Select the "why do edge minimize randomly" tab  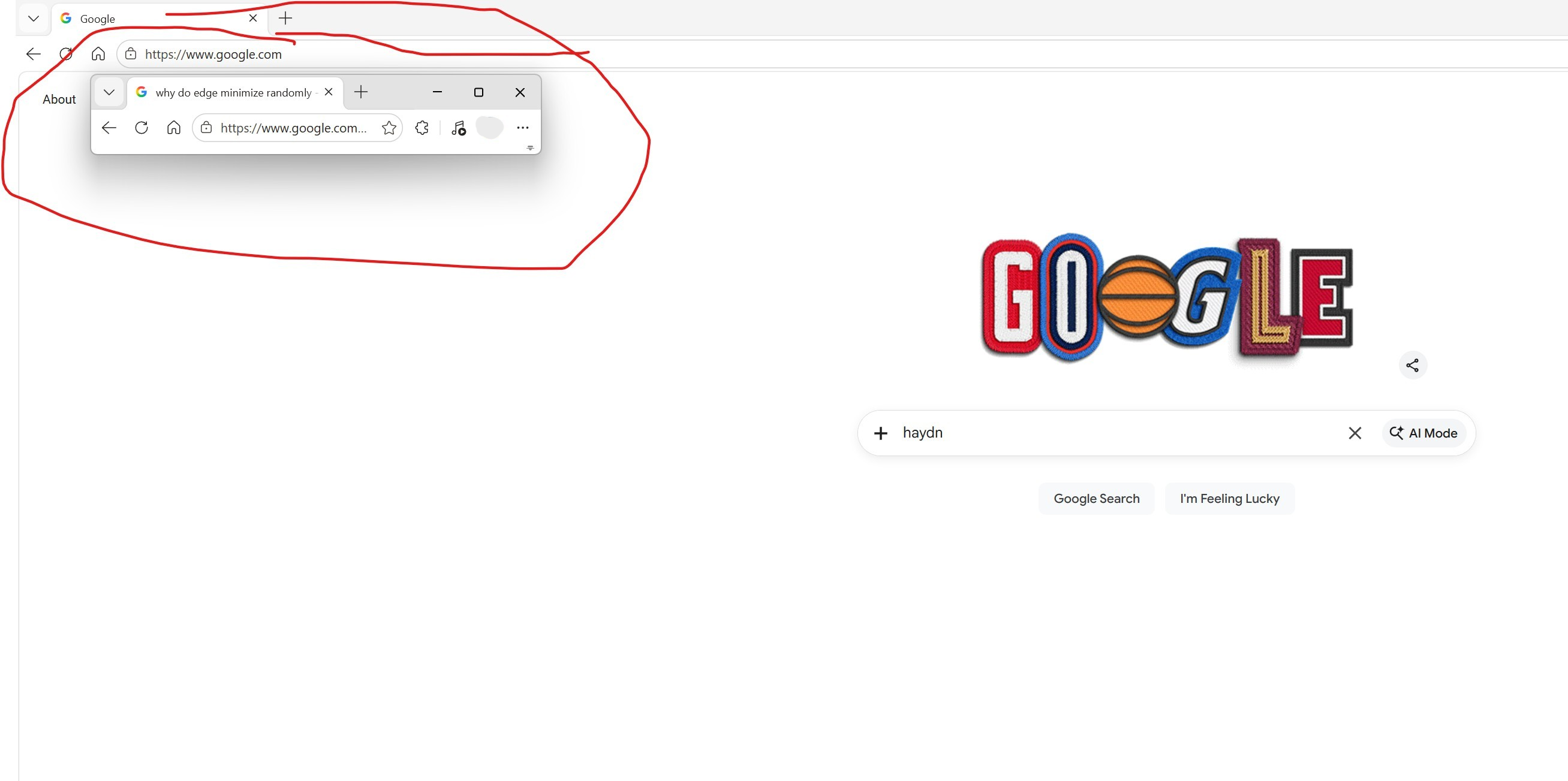pos(236,92)
